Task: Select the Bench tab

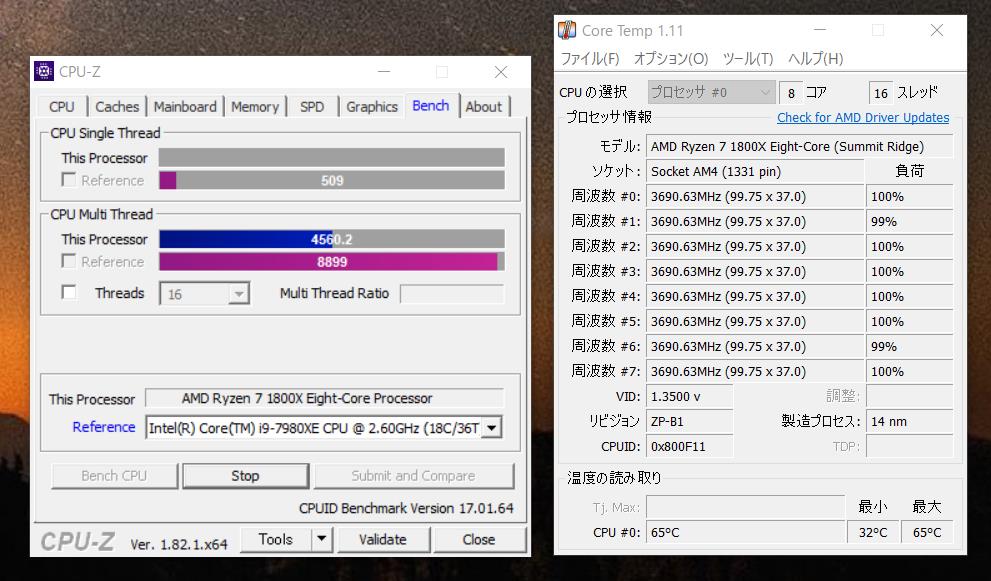Action: [x=430, y=106]
